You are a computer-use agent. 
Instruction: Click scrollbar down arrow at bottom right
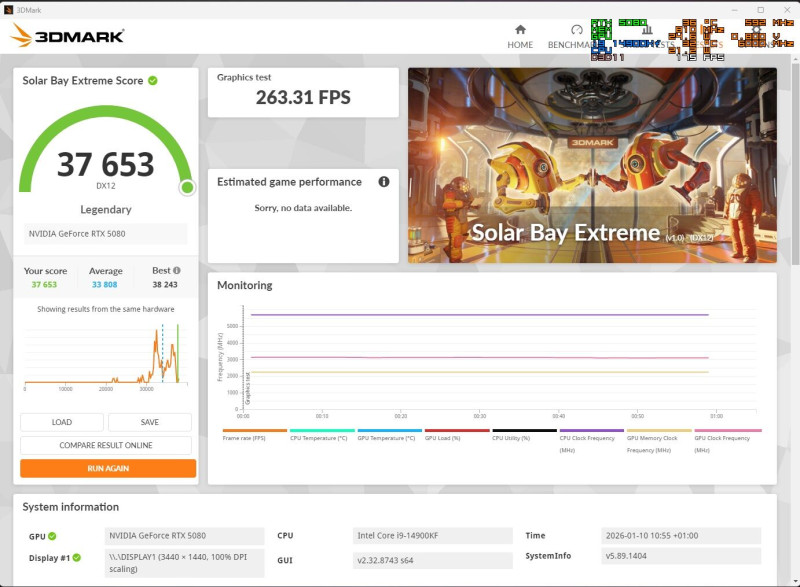point(795,581)
